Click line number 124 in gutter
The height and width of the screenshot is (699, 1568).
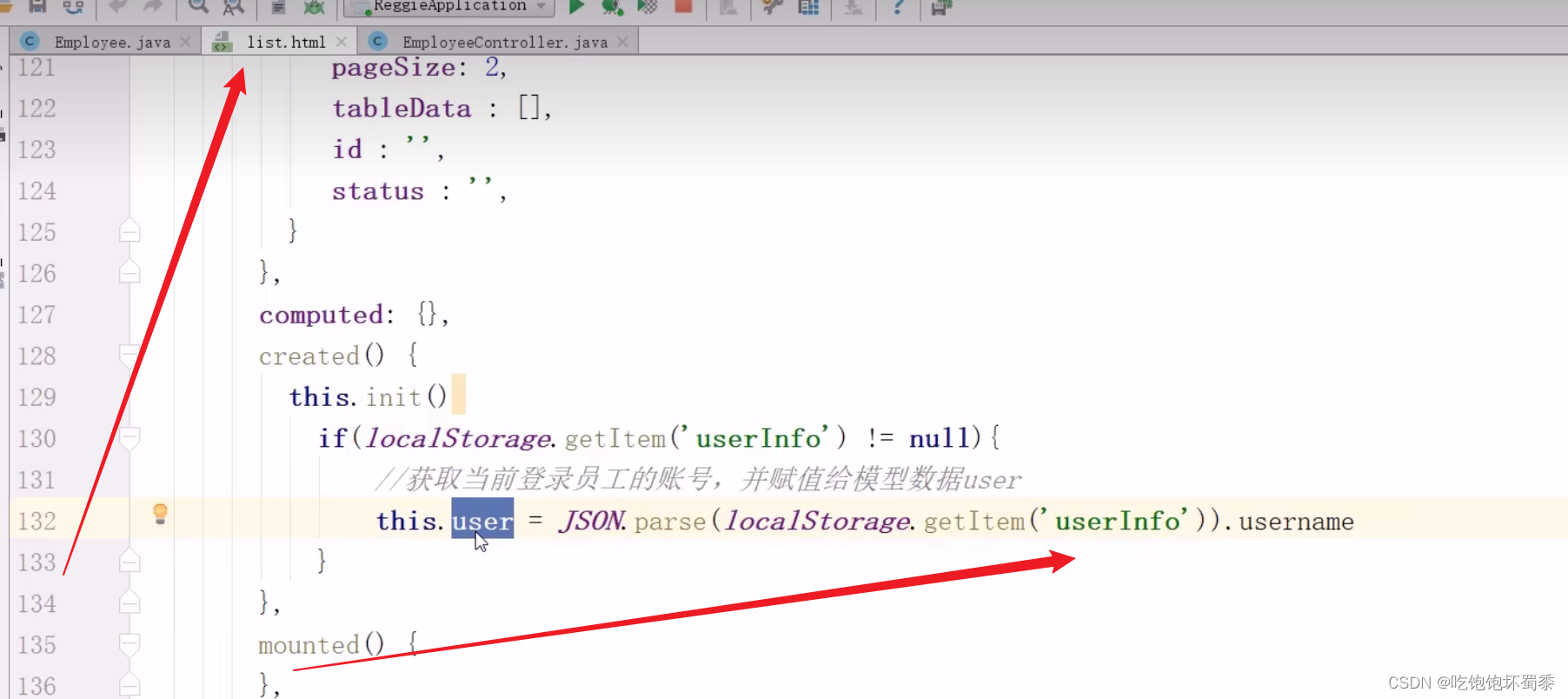[37, 190]
